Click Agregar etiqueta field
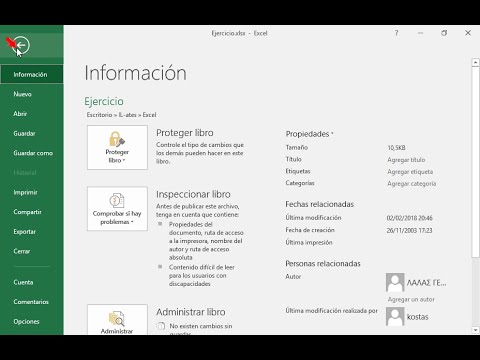 tap(410, 172)
